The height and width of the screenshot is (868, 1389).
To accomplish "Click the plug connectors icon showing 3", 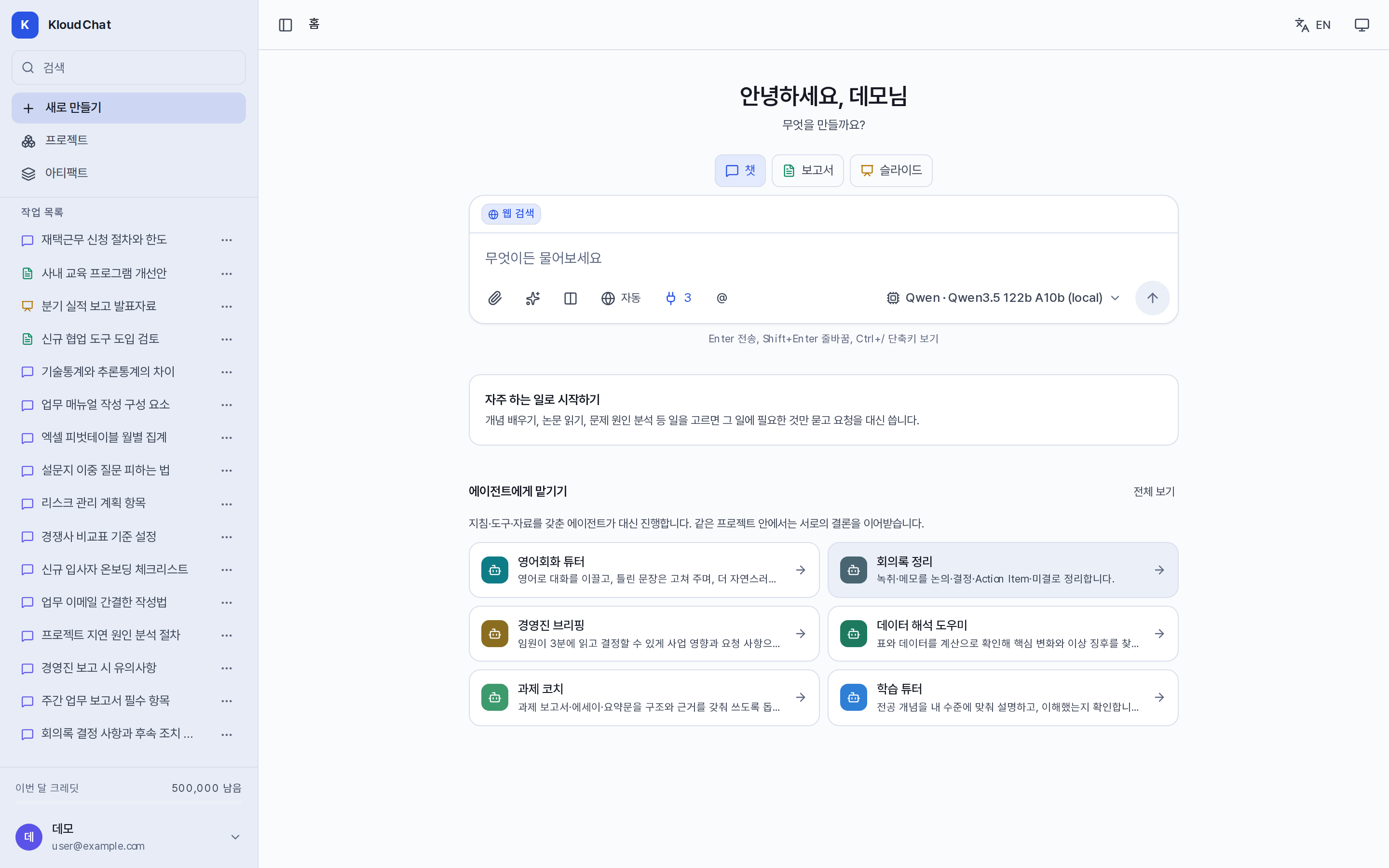I will point(679,298).
